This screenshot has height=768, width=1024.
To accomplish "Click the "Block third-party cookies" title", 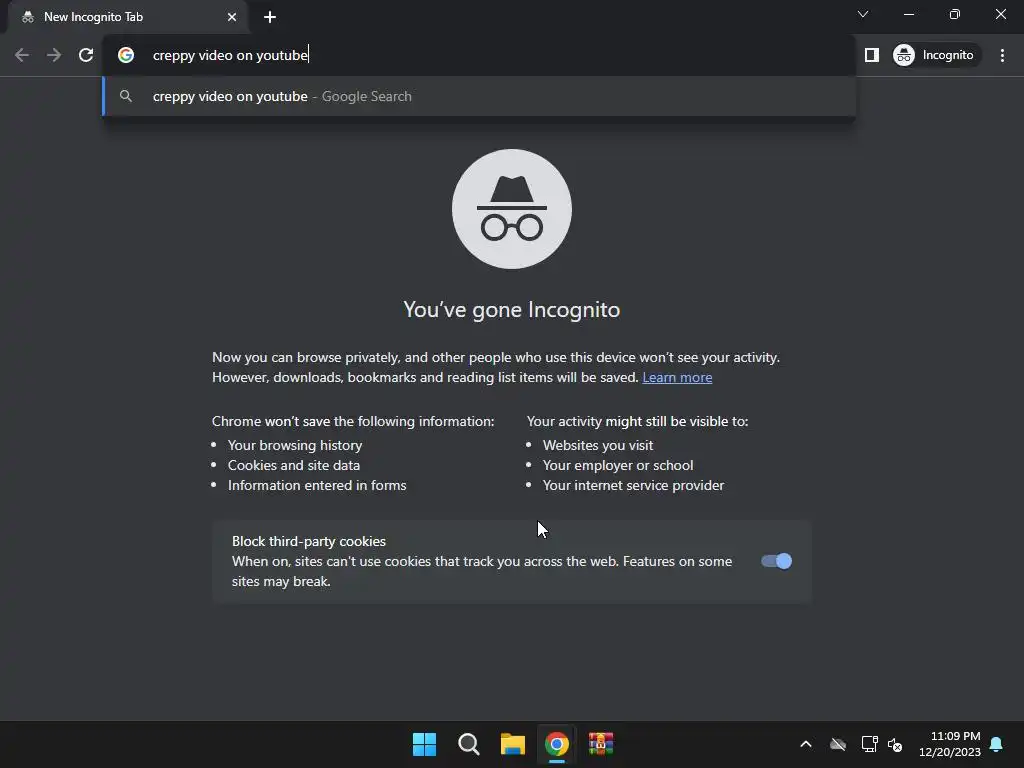I will [x=309, y=541].
